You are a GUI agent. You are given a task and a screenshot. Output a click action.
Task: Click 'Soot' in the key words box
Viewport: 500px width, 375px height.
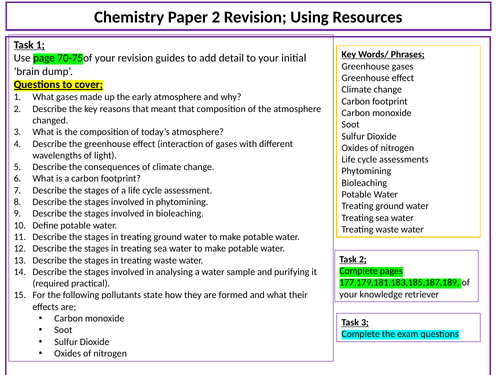[350, 124]
